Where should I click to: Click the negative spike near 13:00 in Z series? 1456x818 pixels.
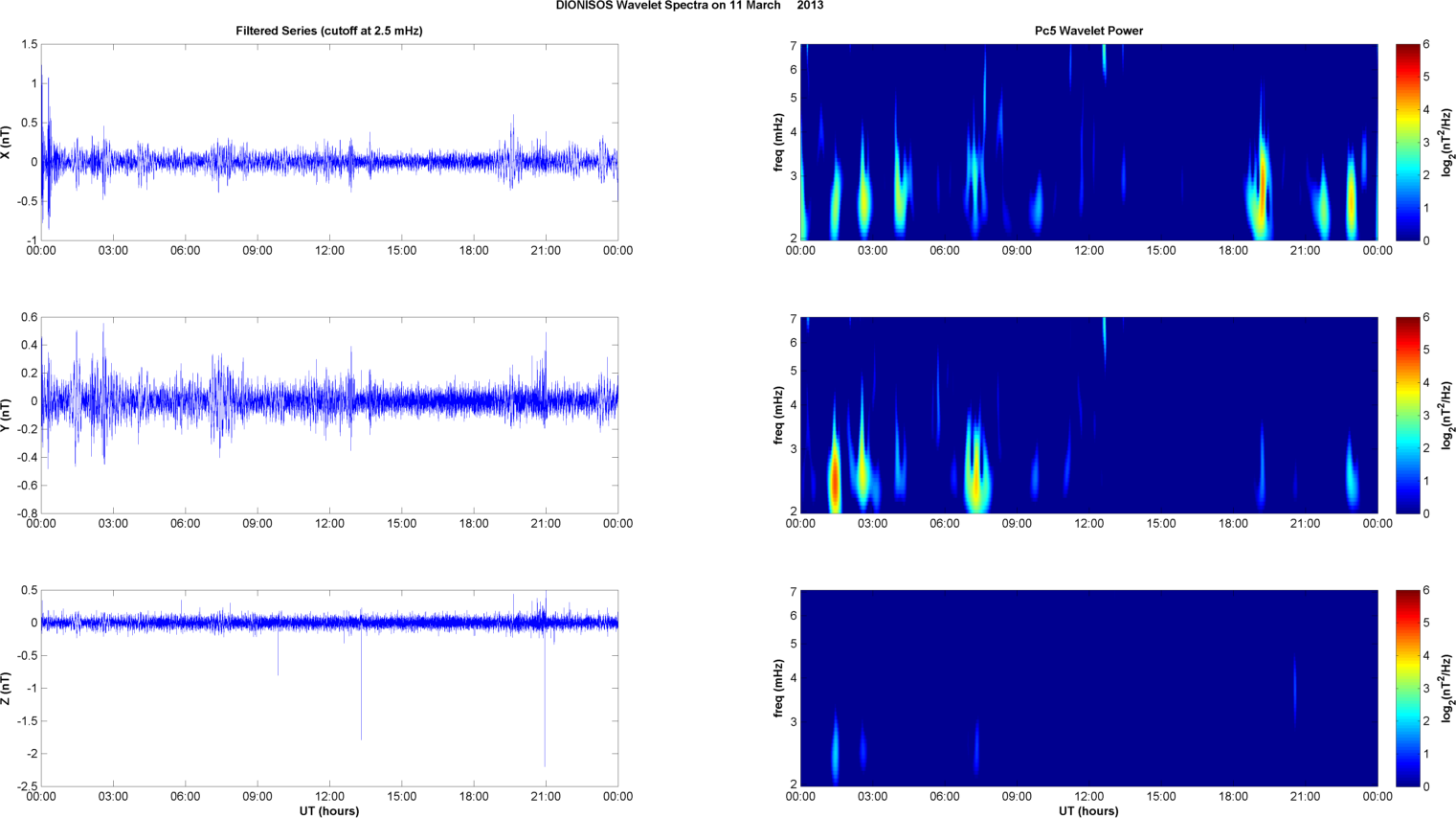coord(361,685)
